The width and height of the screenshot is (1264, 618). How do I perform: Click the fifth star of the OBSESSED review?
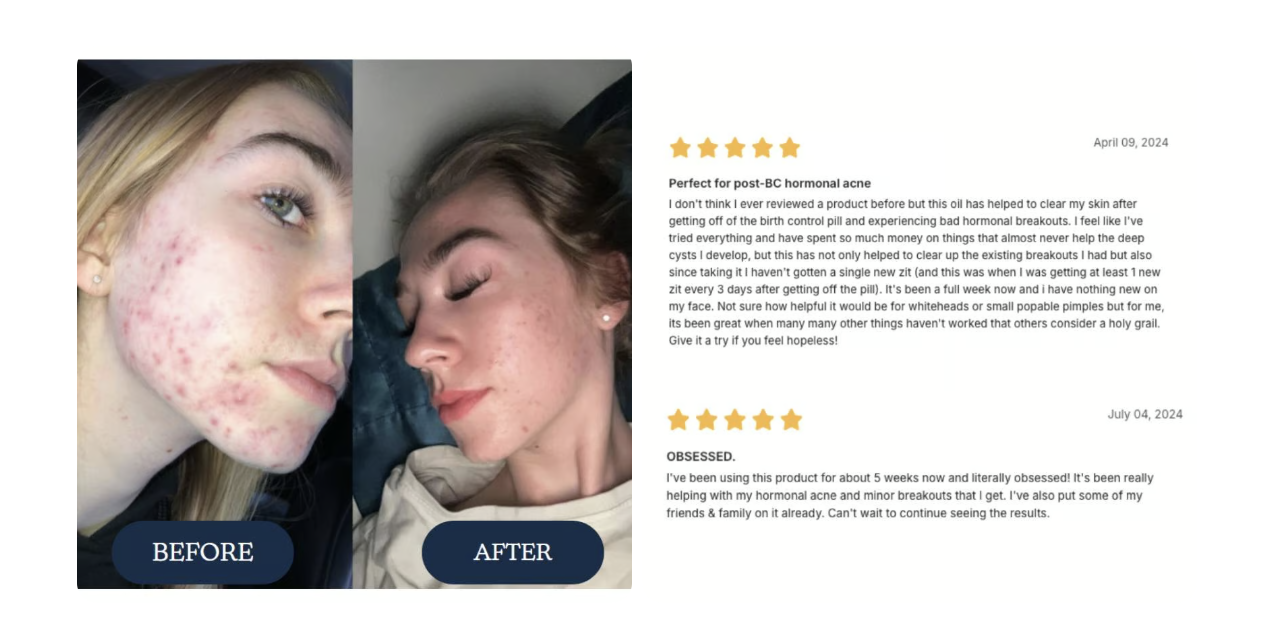click(x=791, y=420)
